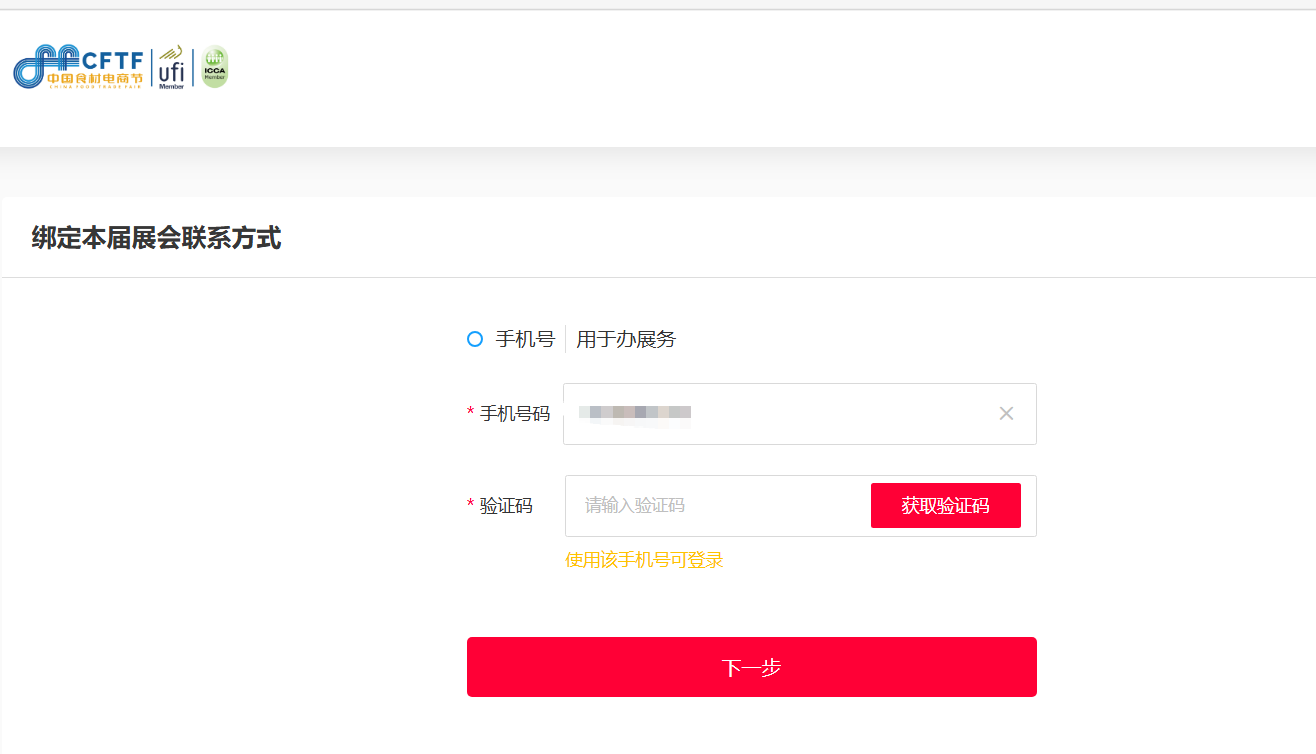Screen dimensions: 1316x754
Task: Click the 手机号 radio option label
Action: (x=525, y=339)
